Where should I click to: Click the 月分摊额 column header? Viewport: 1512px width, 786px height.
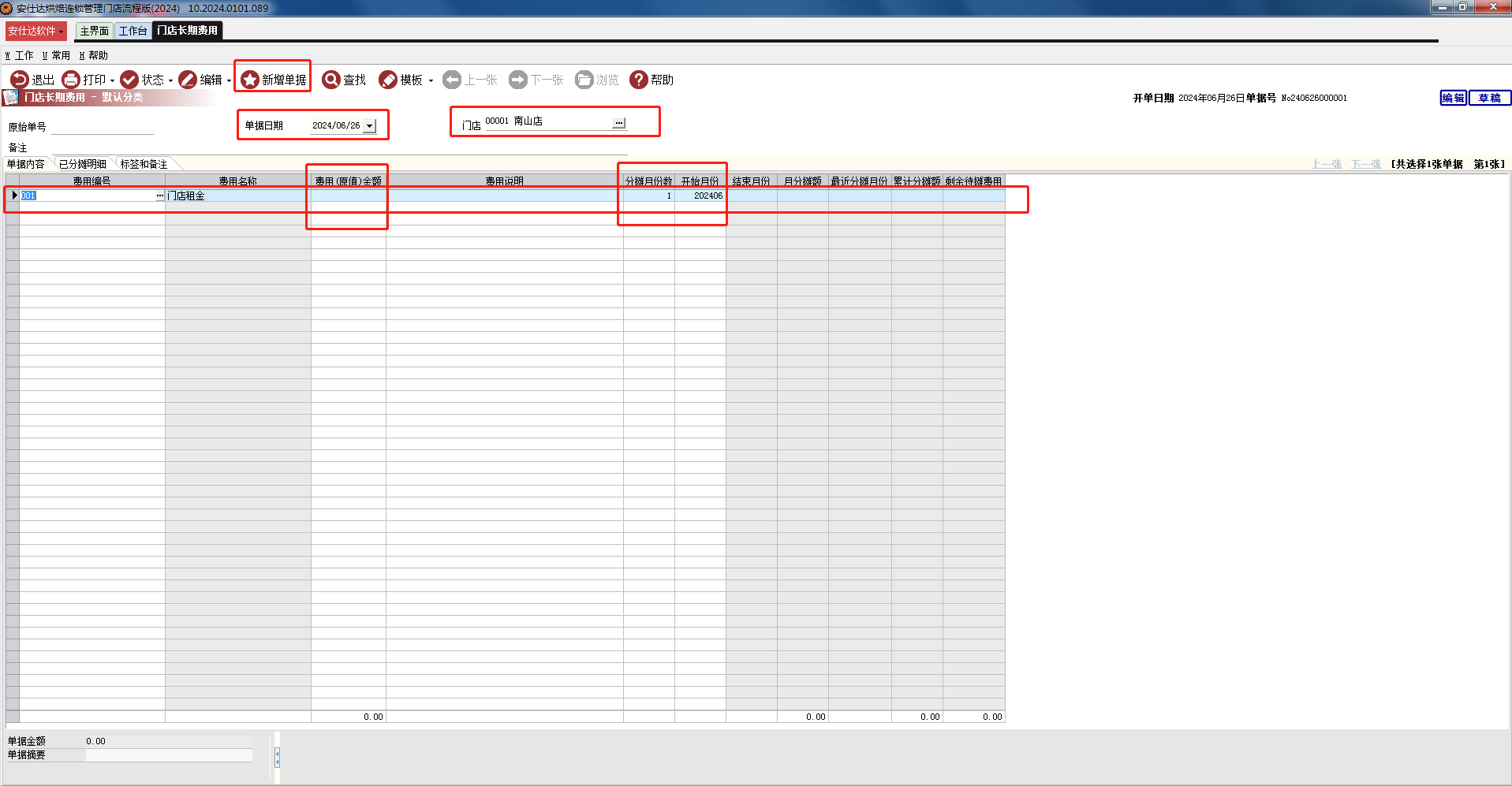click(803, 181)
